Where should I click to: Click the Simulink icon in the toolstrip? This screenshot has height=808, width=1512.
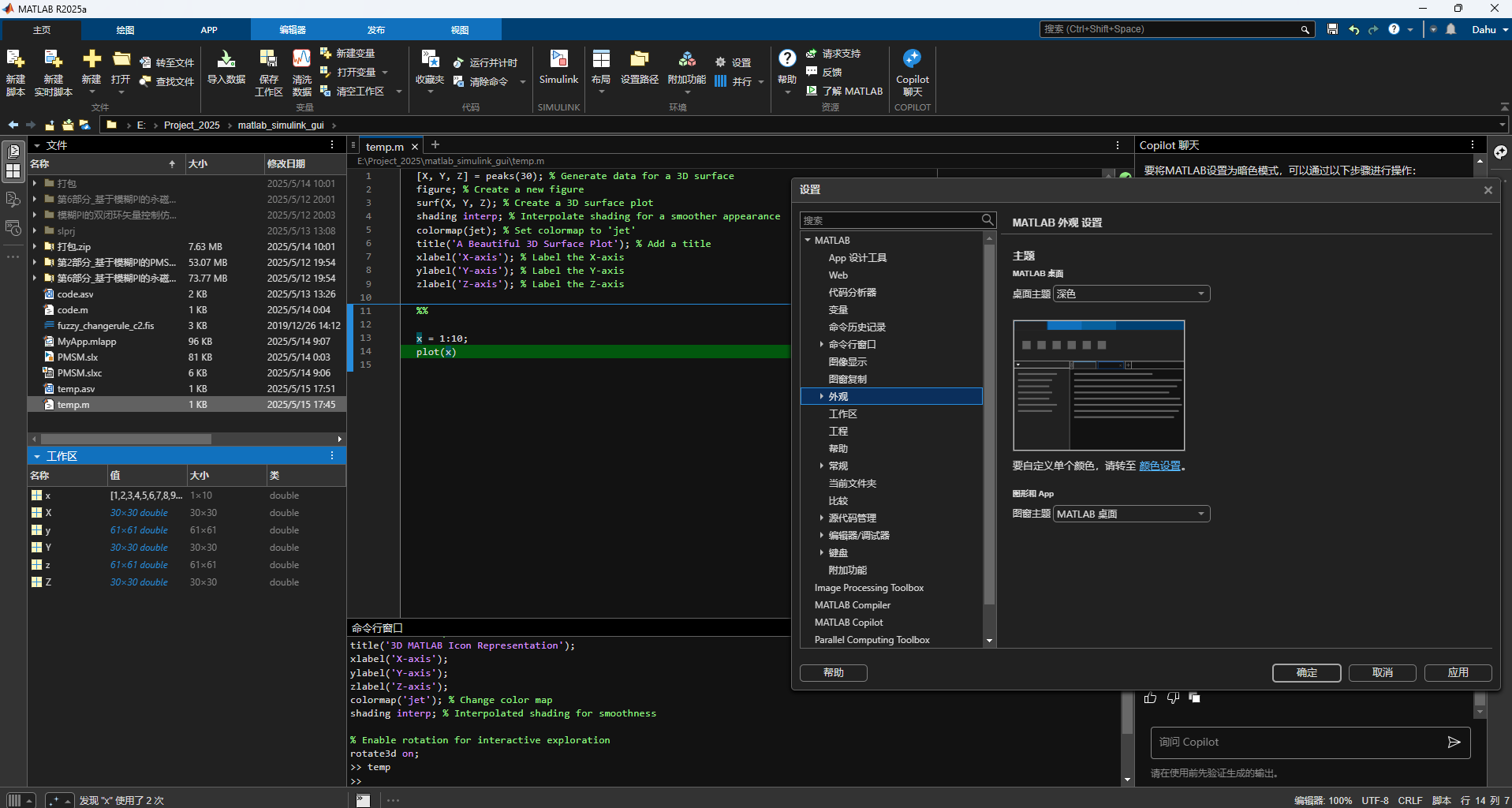coord(558,60)
